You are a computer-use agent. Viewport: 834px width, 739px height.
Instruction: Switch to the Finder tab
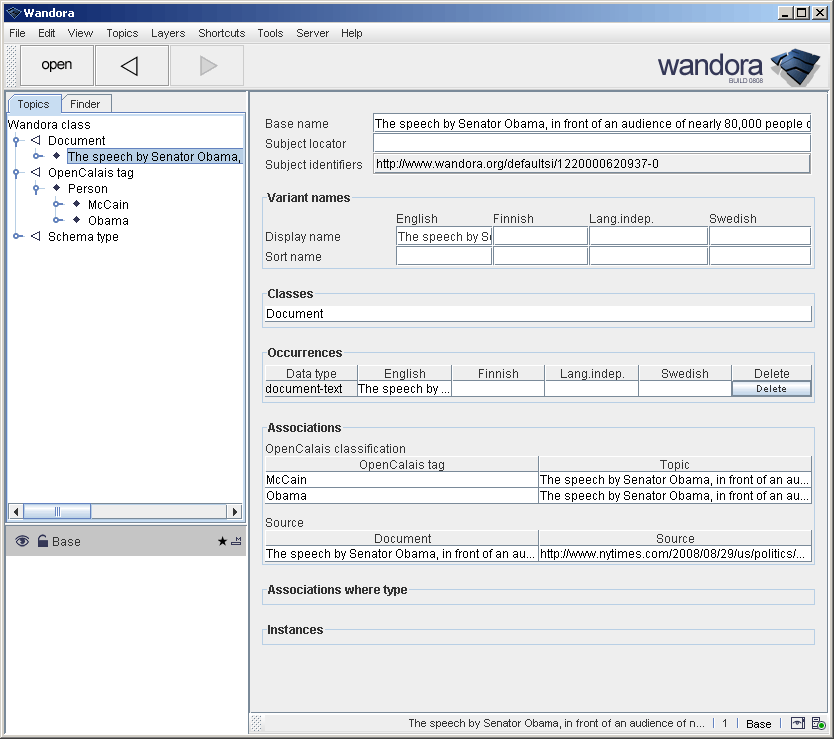tap(85, 104)
